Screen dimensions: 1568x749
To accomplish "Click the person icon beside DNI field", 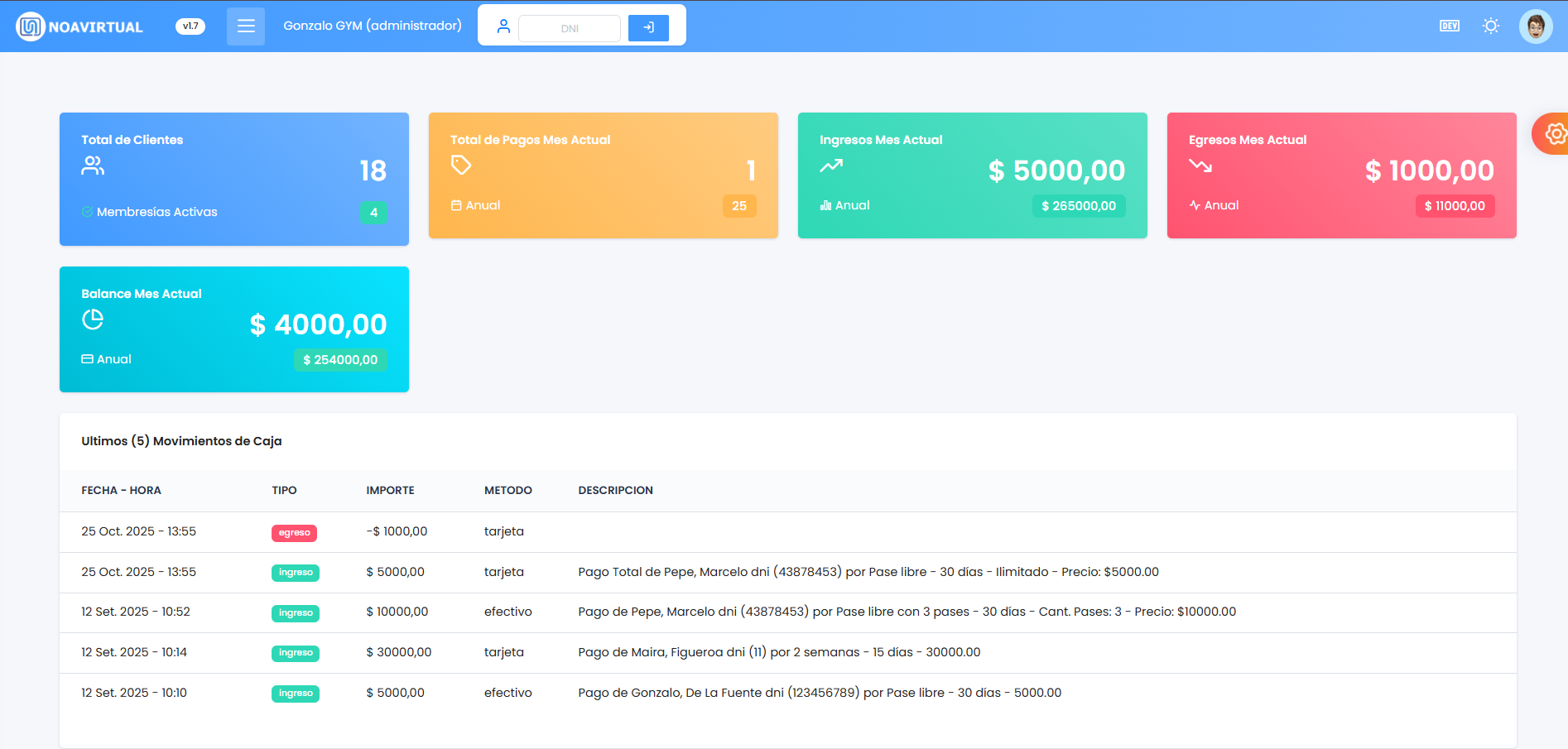I will coord(503,26).
